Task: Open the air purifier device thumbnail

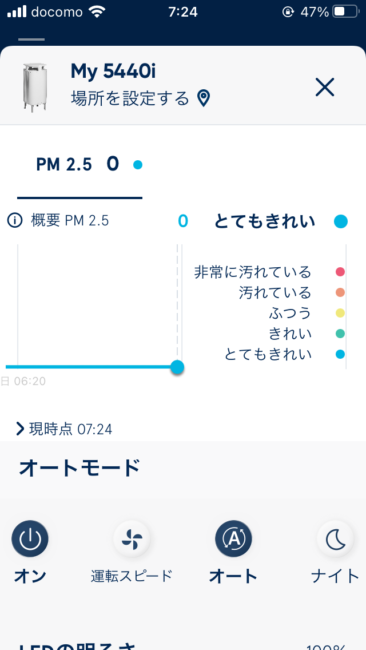Action: point(34,87)
